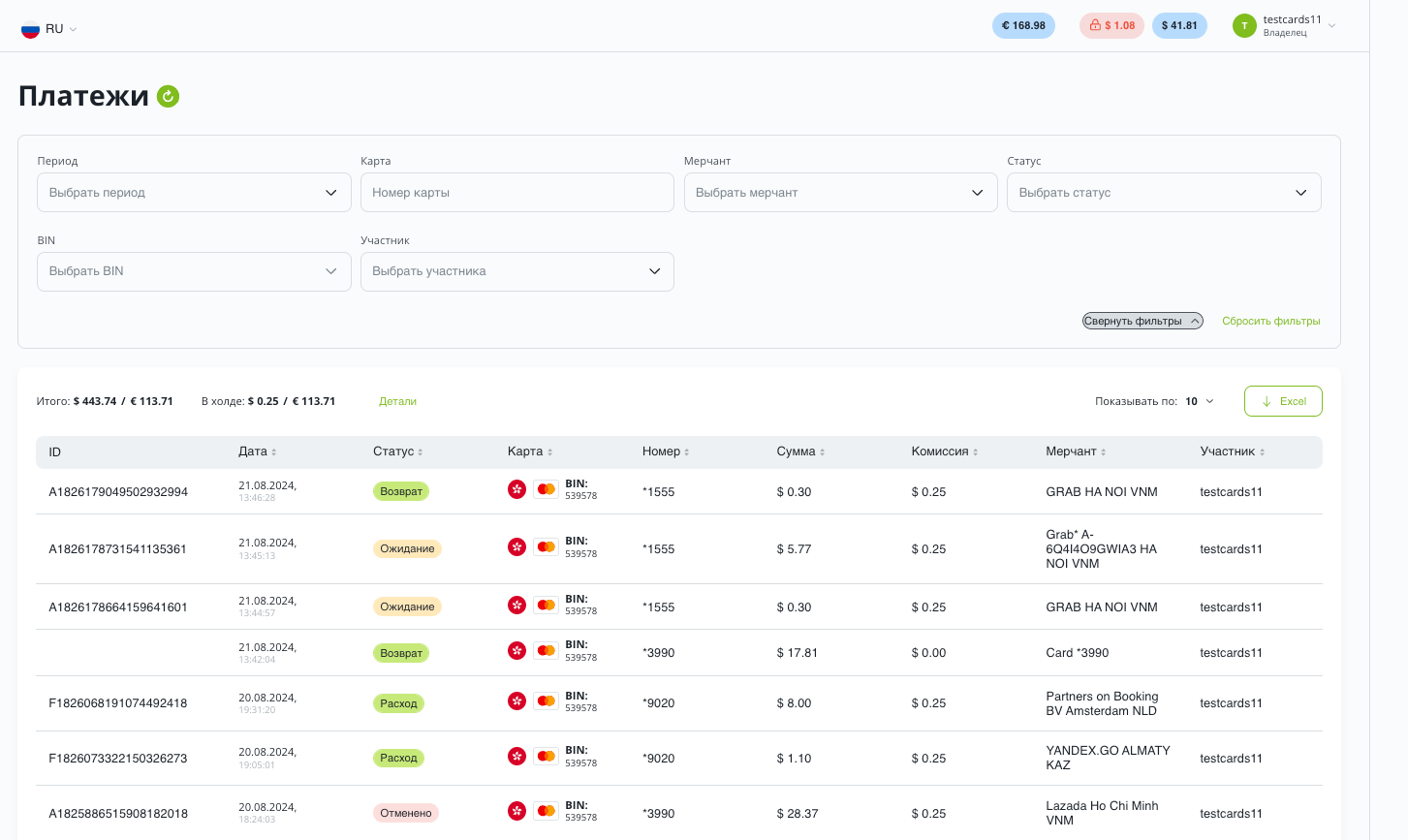Screen dimensions: 1408x840
Task: Click the Hong Kong flag in the $ 5.77 row
Action: 517,546
